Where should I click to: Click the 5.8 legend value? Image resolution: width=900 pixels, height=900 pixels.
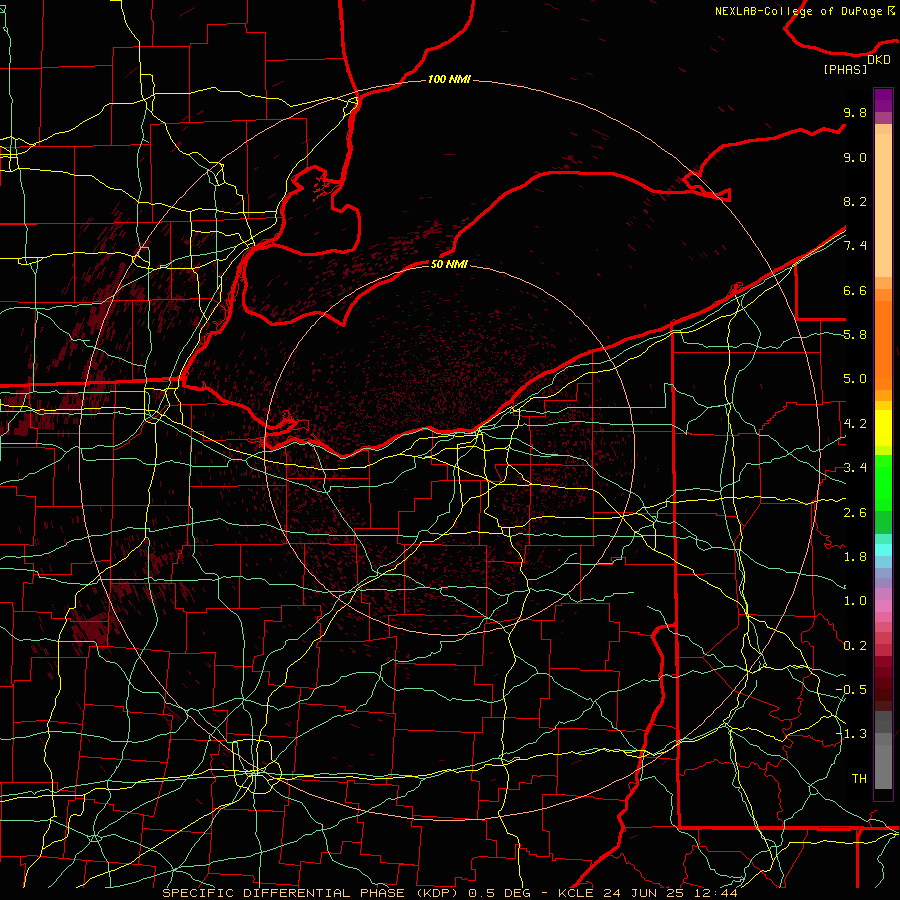855,335
